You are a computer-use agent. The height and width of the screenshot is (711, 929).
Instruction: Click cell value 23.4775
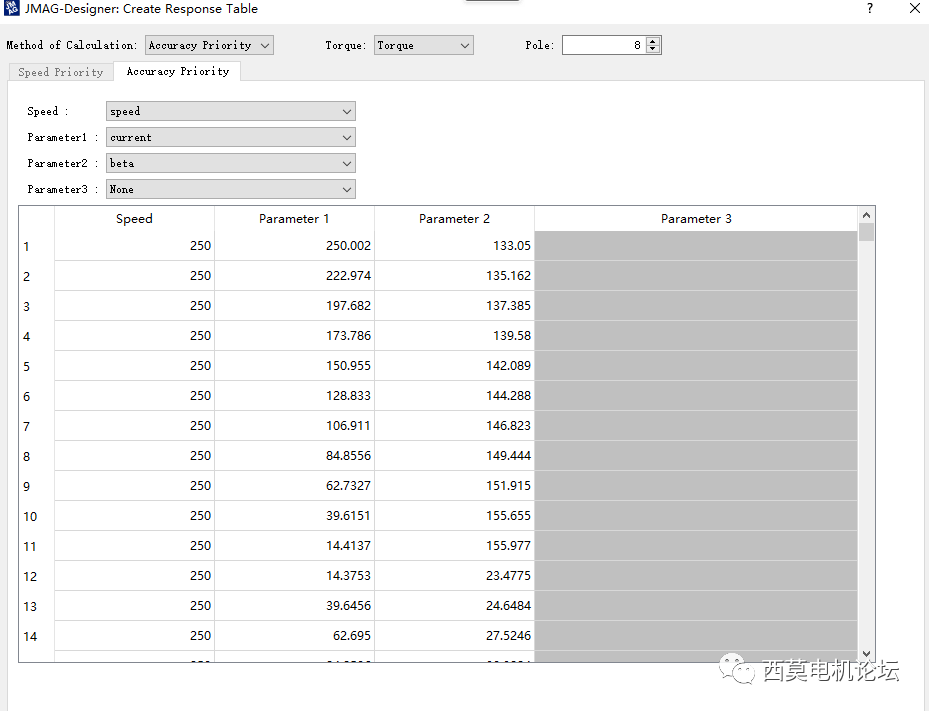[x=454, y=576]
